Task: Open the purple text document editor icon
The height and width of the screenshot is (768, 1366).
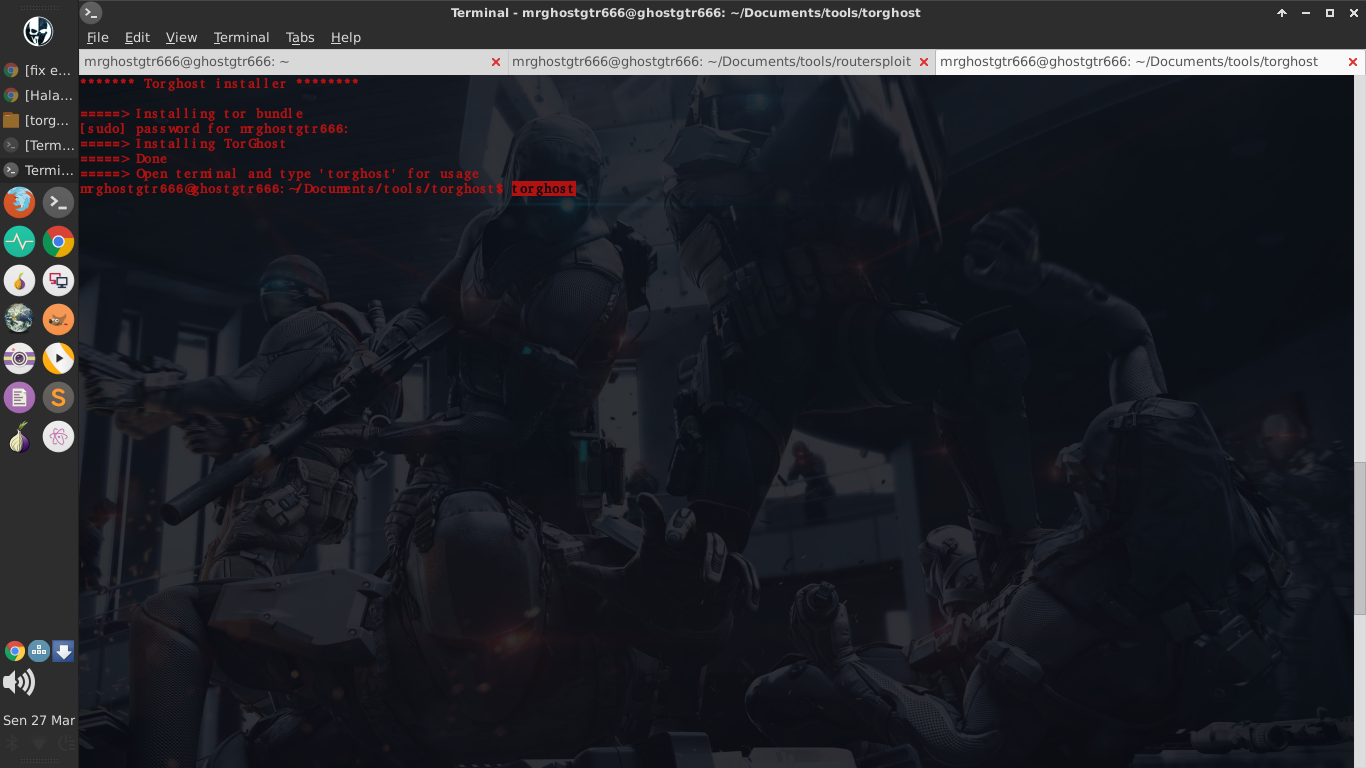Action: [19, 397]
